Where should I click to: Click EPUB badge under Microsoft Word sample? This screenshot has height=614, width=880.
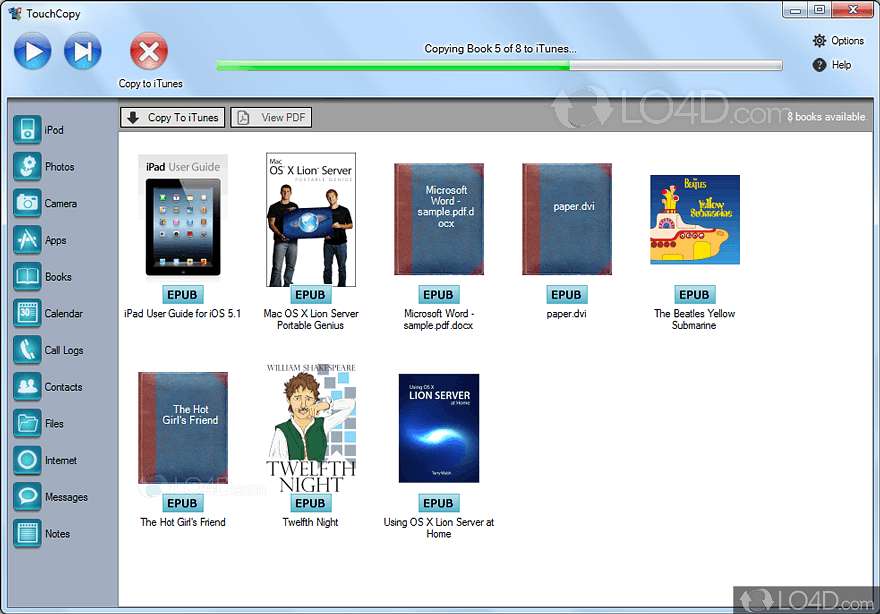click(x=438, y=295)
